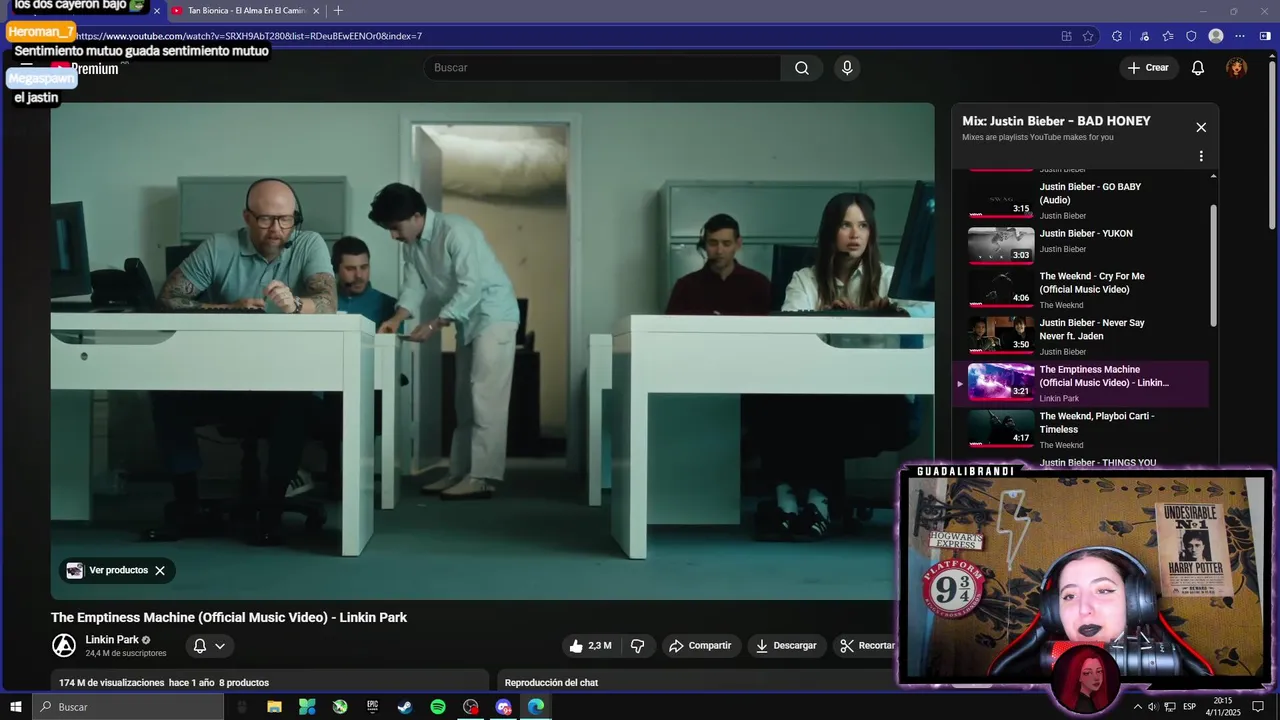Open File Explorer from the taskbar

274,707
